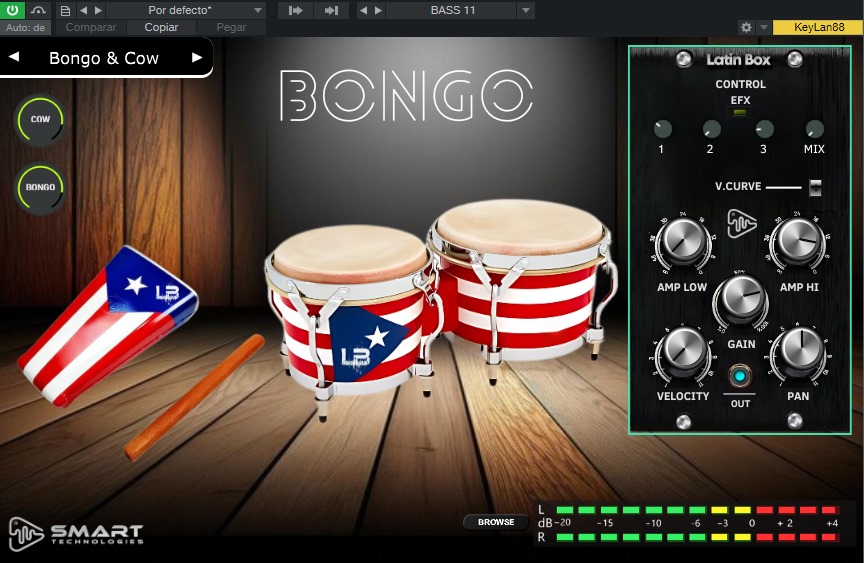The image size is (864, 563).
Task: Toggle the green plugin power button
Action: [x=12, y=10]
